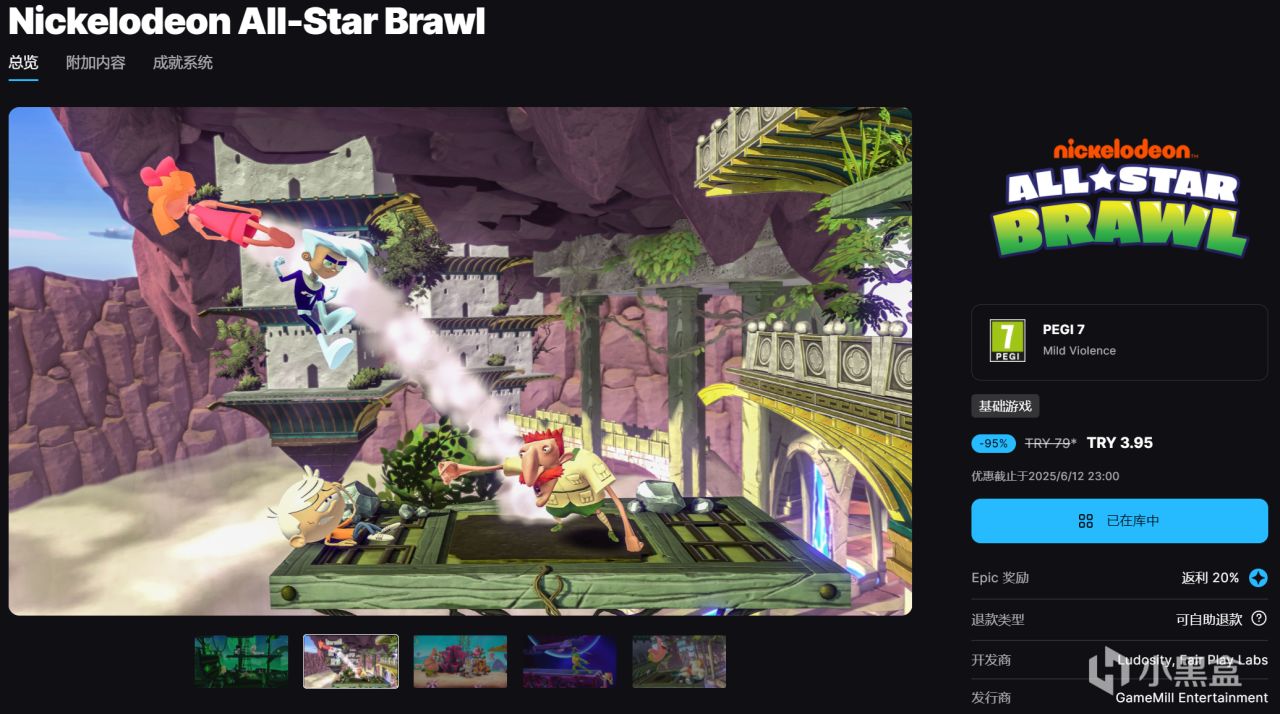Click the grid icon in library button
The image size is (1280, 714).
click(1086, 521)
